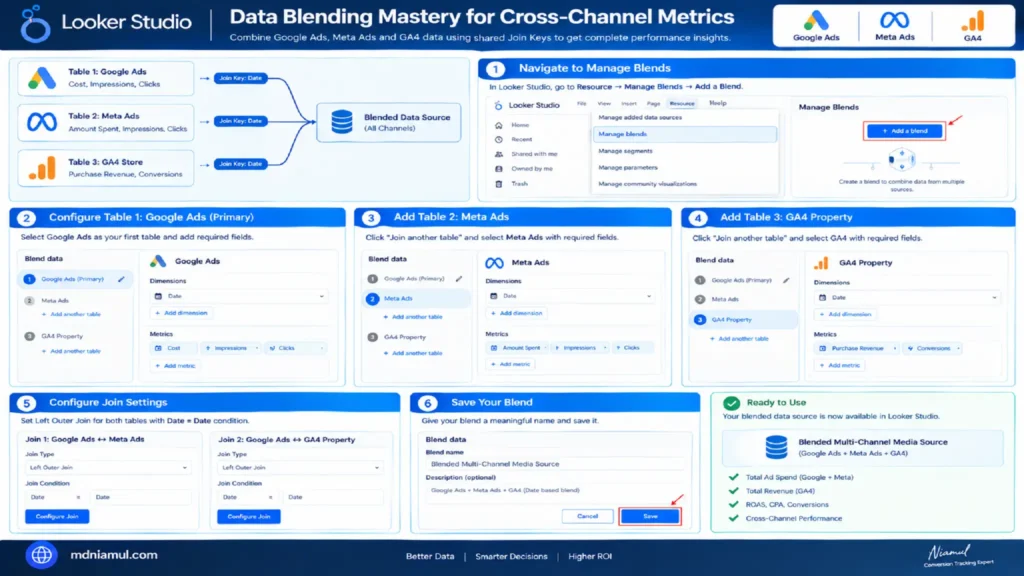
Task: Click the GA4 icon in top-right card
Action: (x=972, y=22)
